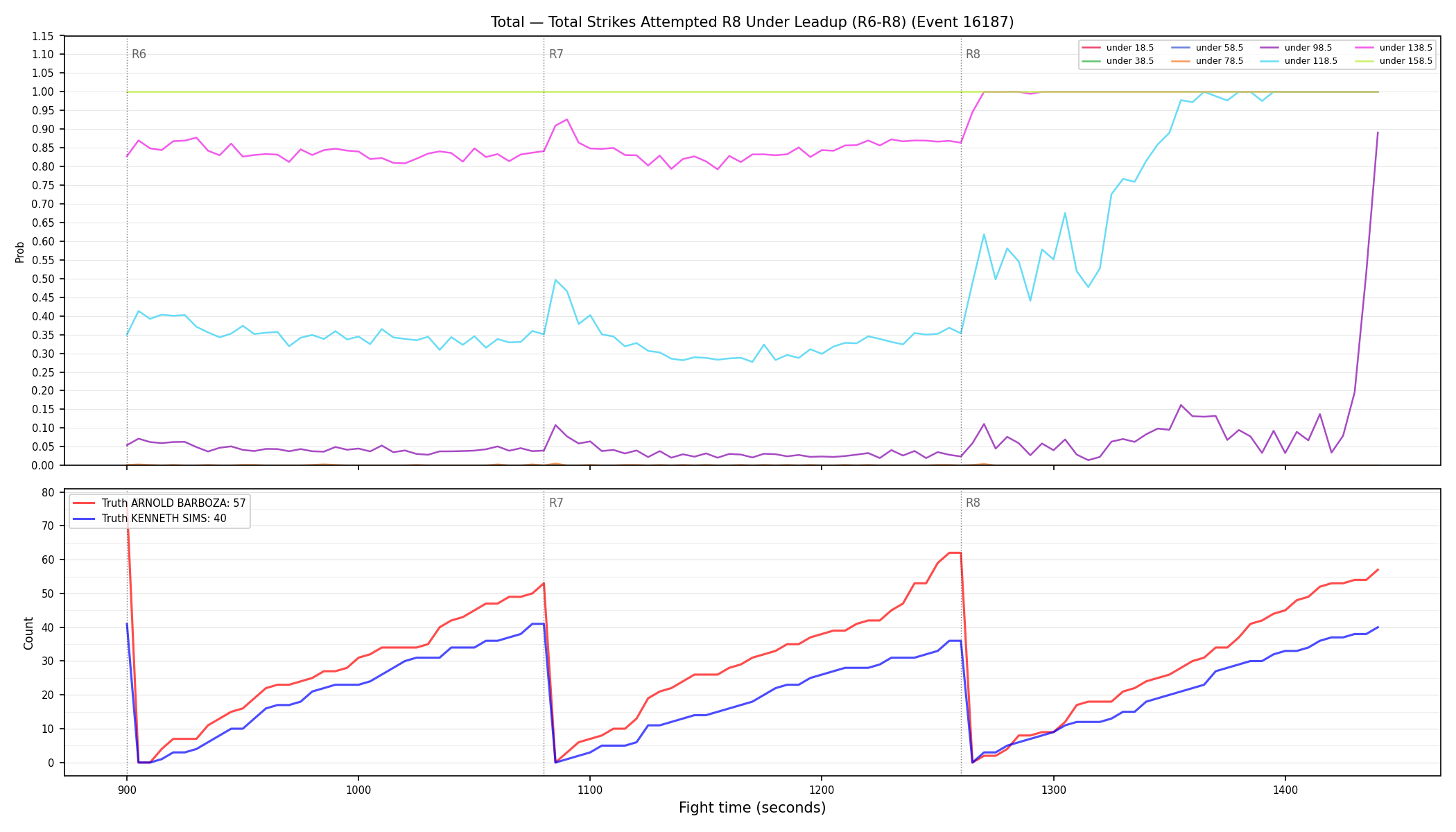This screenshot has height=832, width=1456.
Task: Click the 0.35 tick on the Prob axis
Action: pos(43,336)
